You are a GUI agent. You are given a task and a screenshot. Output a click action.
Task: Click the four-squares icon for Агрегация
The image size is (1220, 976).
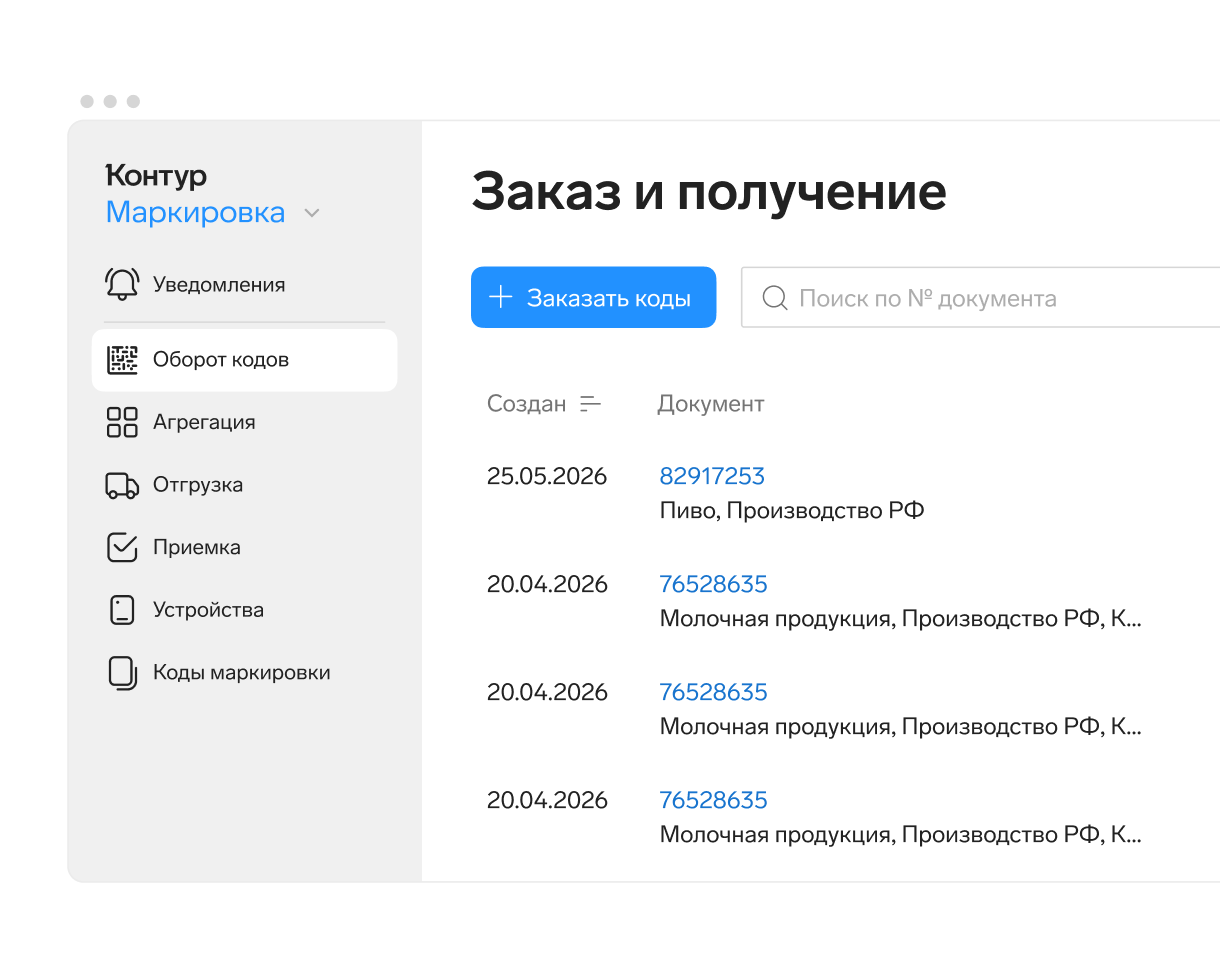click(x=122, y=422)
